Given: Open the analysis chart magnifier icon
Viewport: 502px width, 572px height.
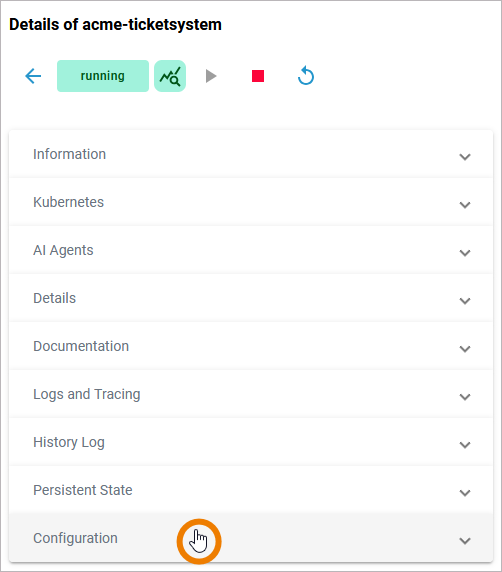Looking at the screenshot, I should [170, 76].
